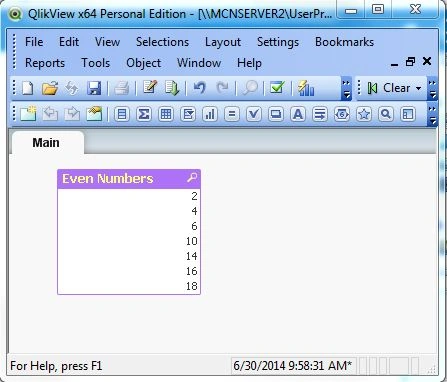Image resolution: width=447 pixels, height=382 pixels.
Task: Select value 18 in Even Numbers
Action: coord(129,286)
